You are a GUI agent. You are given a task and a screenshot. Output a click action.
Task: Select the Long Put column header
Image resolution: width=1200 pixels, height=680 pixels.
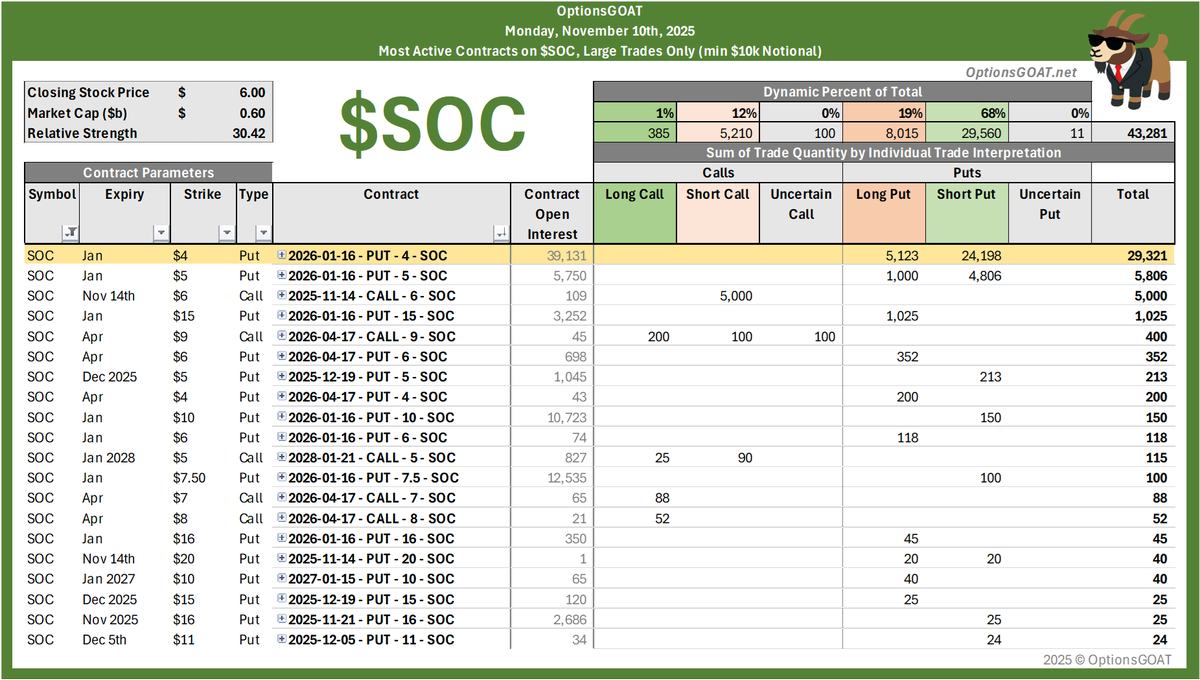(884, 214)
